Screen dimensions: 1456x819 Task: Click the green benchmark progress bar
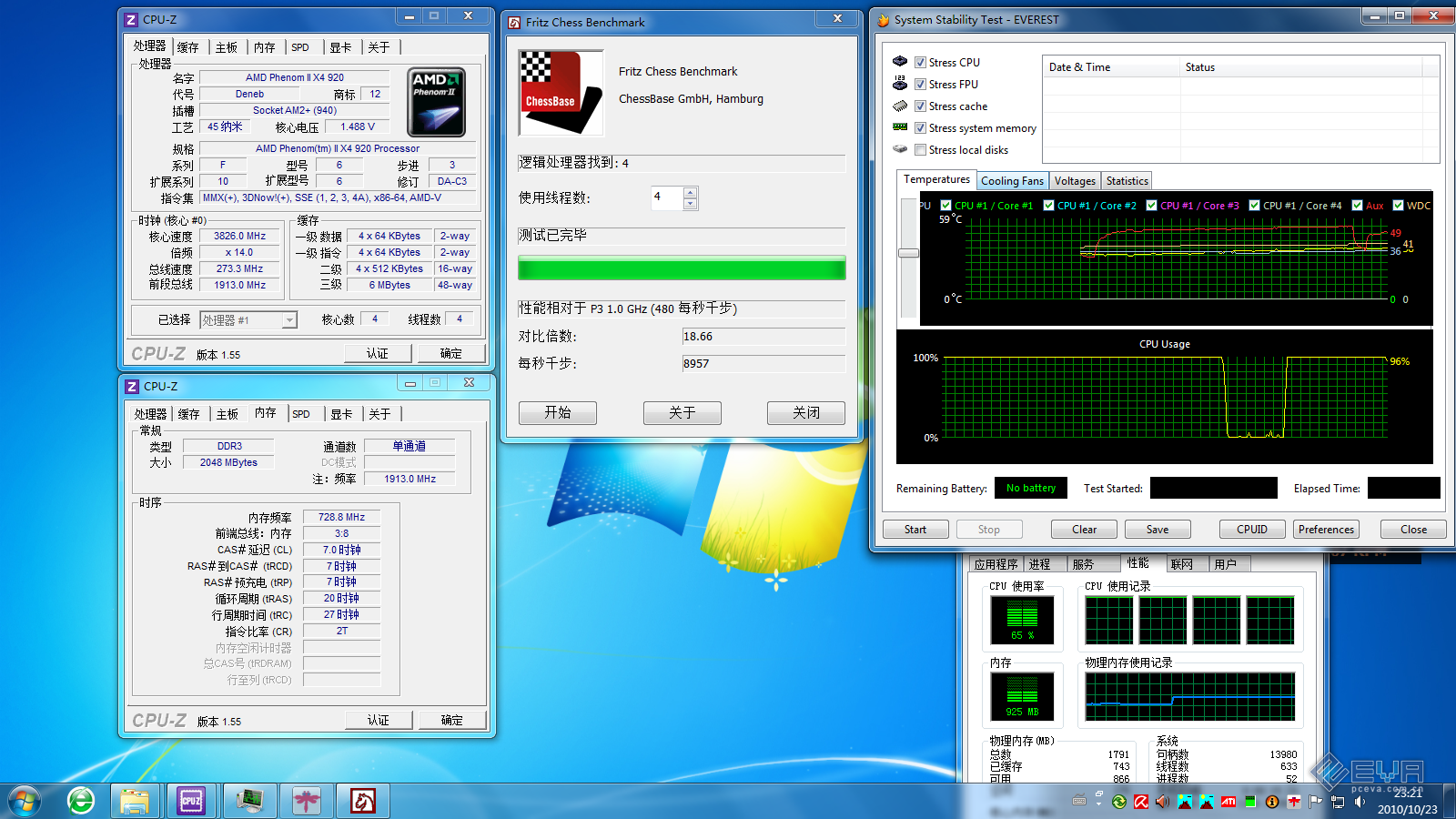click(x=682, y=268)
